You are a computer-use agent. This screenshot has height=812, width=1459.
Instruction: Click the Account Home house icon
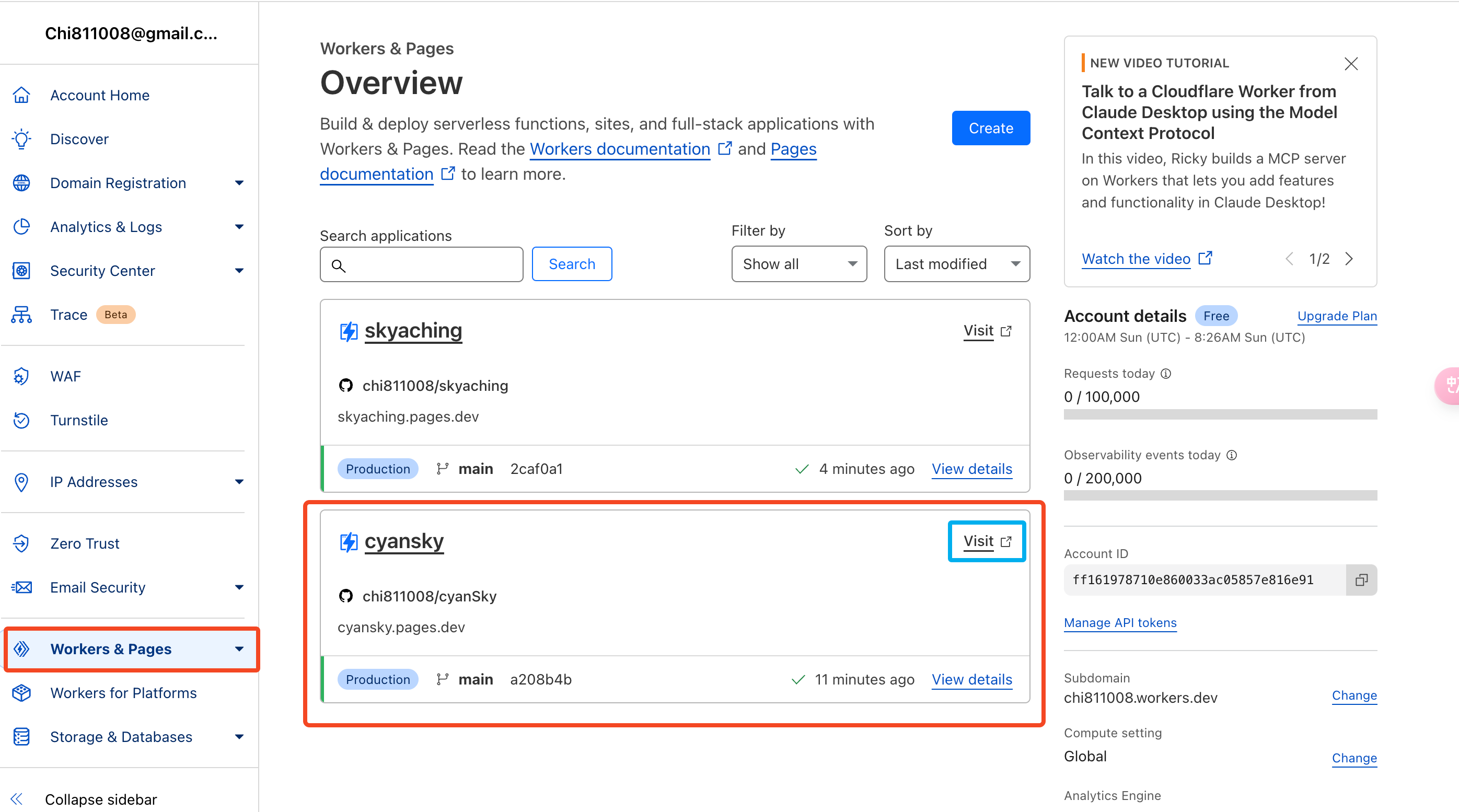[21, 95]
